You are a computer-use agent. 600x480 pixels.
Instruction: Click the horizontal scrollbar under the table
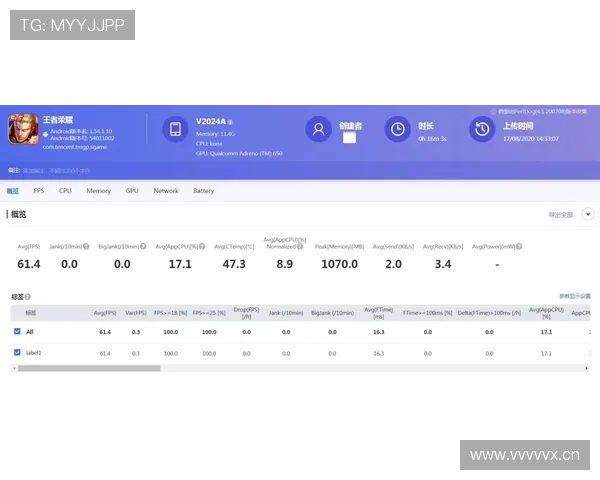(x=90, y=368)
